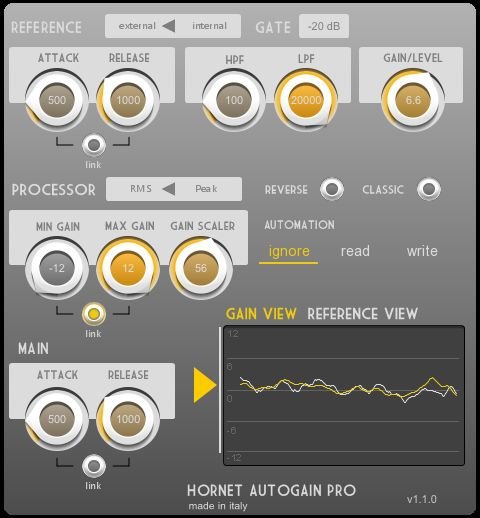This screenshot has height=518, width=480.
Task: Click the LPF knob set to 20000
Action: click(306, 100)
